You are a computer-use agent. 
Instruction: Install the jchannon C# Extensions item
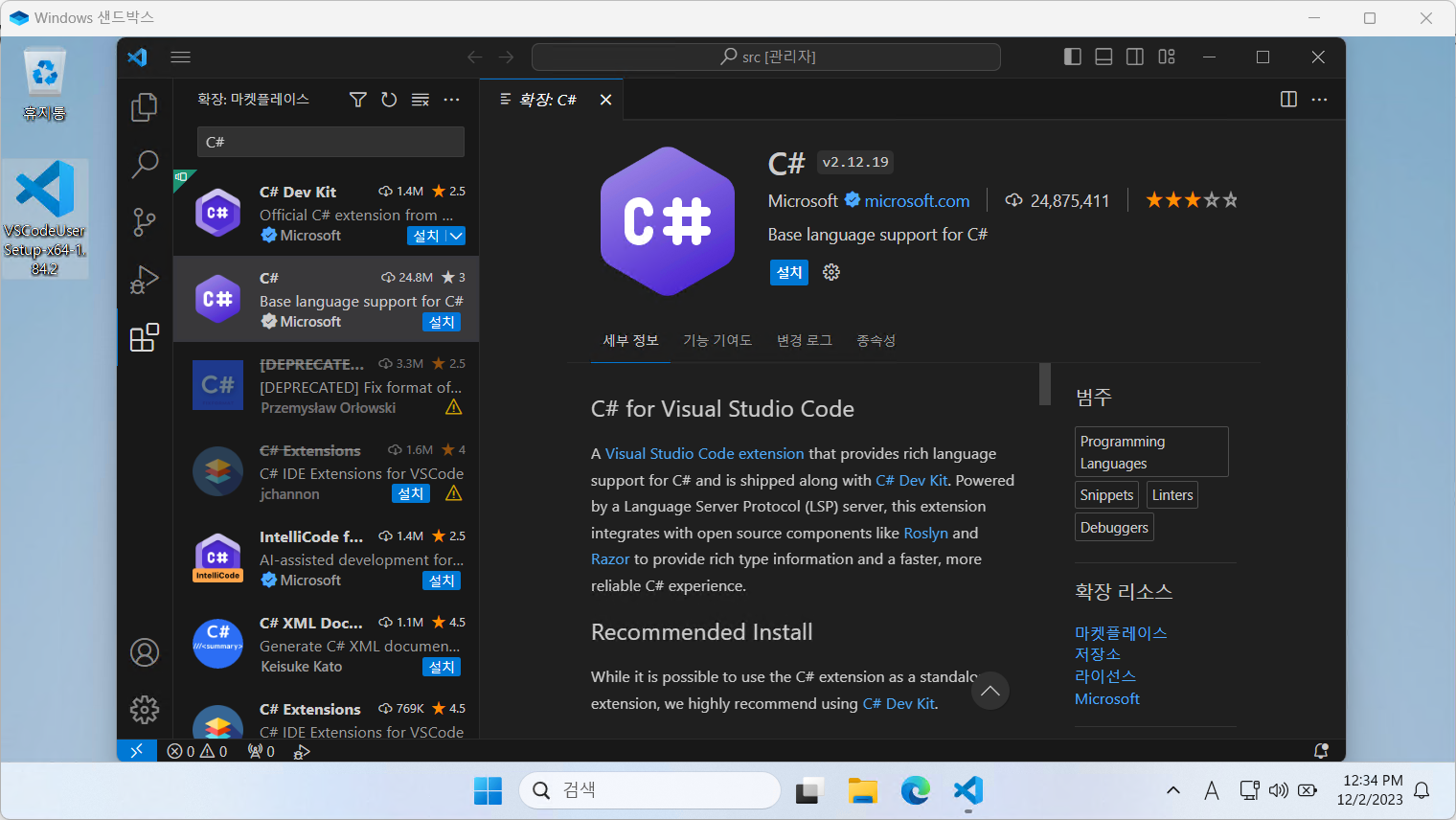click(411, 493)
